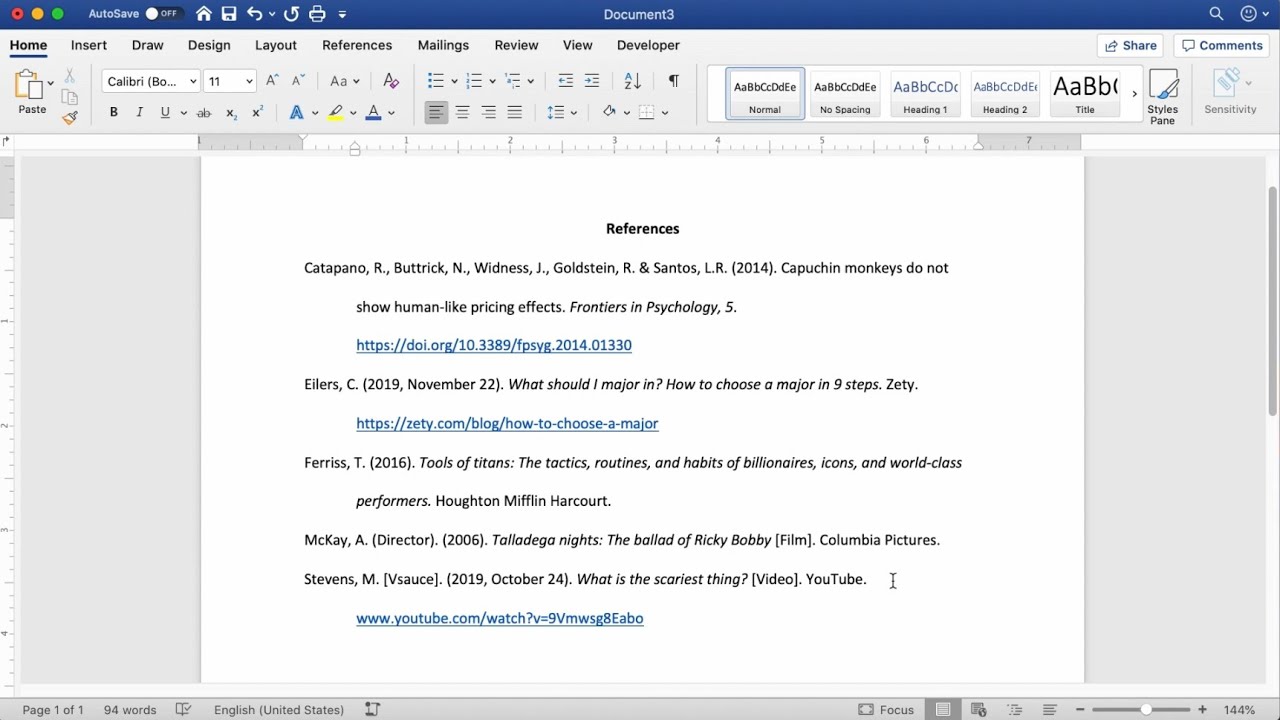Apply strikethrough formatting icon
The image size is (1280, 720).
[x=204, y=113]
